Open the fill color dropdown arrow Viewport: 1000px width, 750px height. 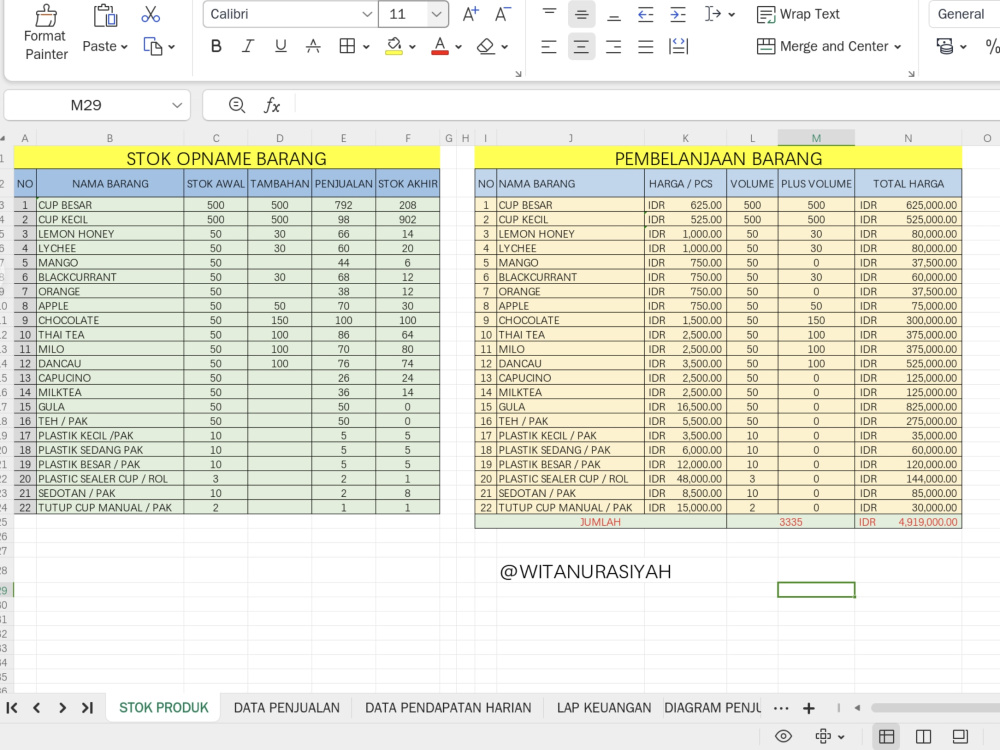412,47
